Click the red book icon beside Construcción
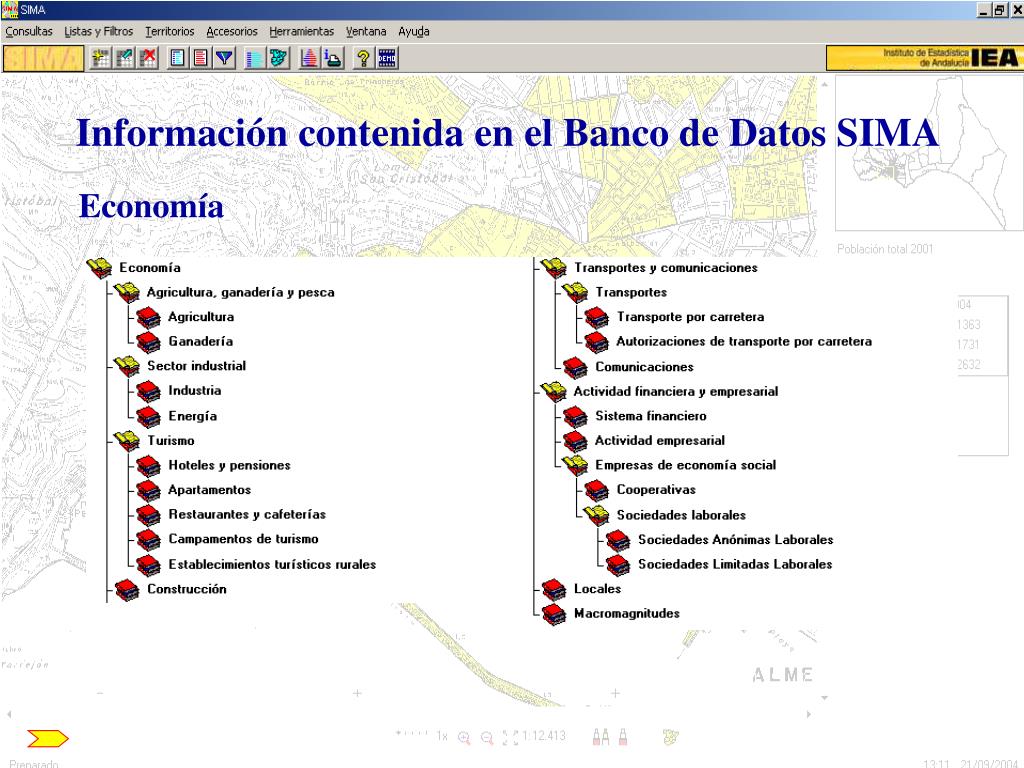Viewport: 1024px width, 768px height. coord(127,590)
